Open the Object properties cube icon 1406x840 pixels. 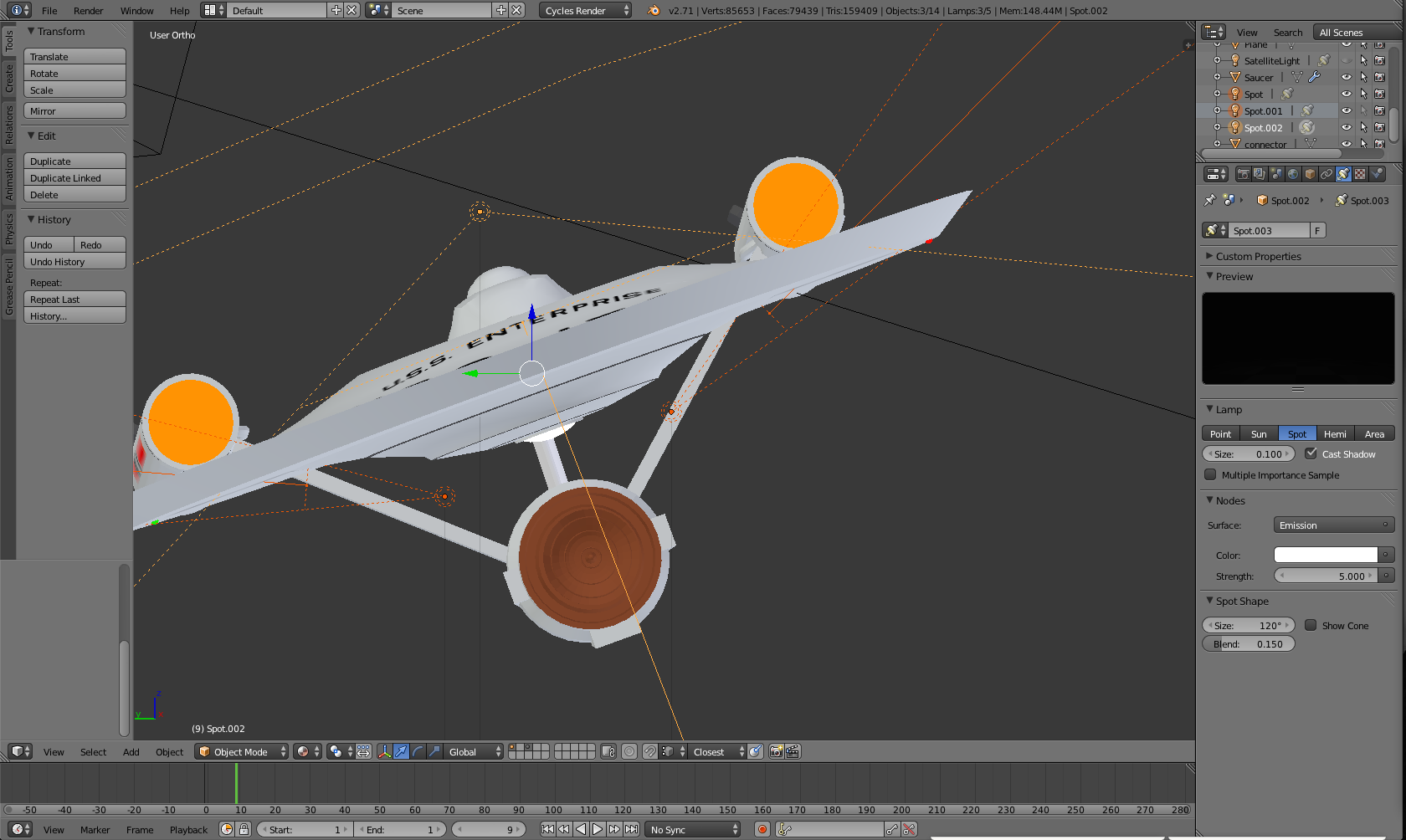coord(1310,174)
